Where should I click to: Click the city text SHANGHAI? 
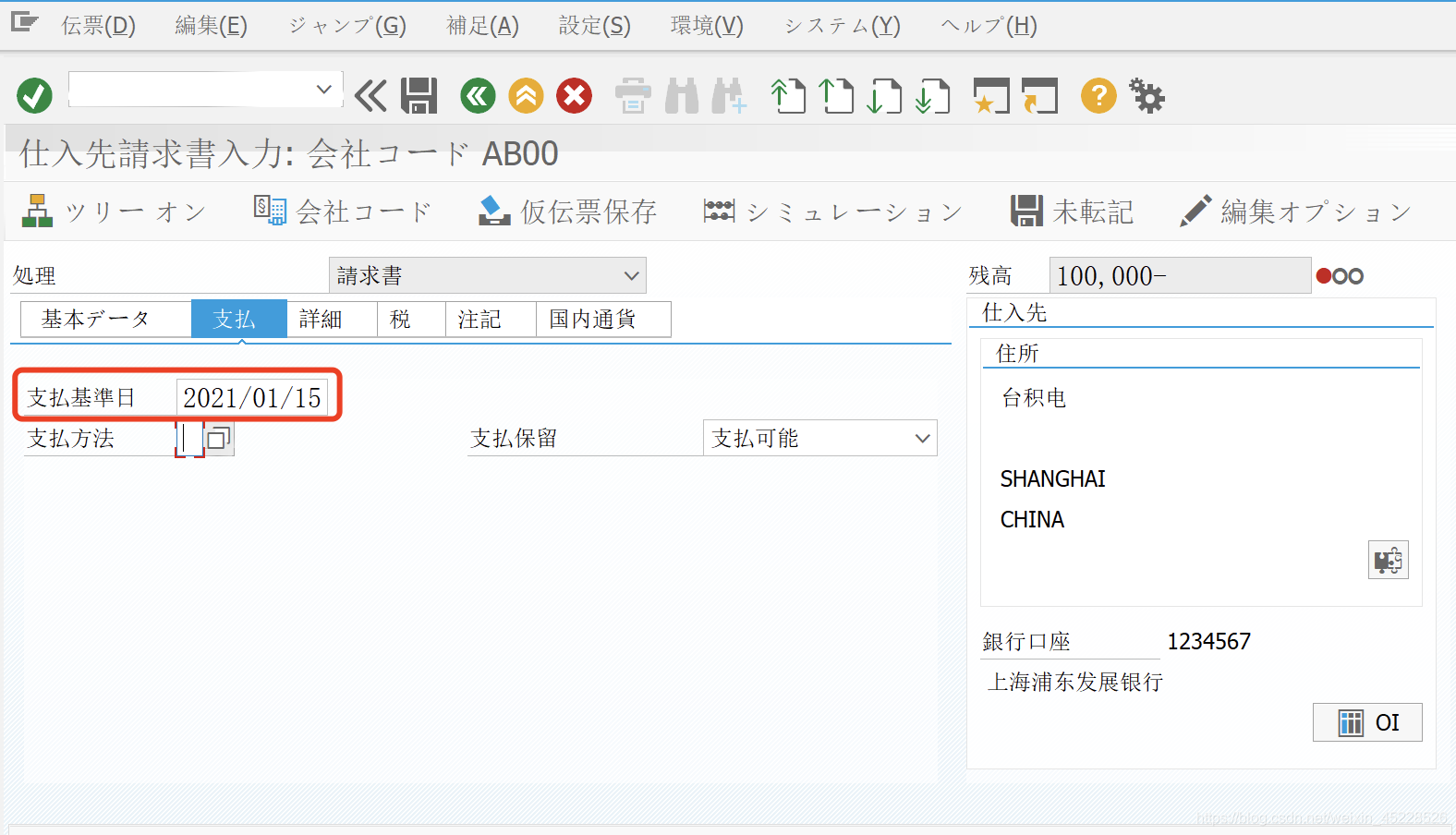pyautogui.click(x=1052, y=478)
